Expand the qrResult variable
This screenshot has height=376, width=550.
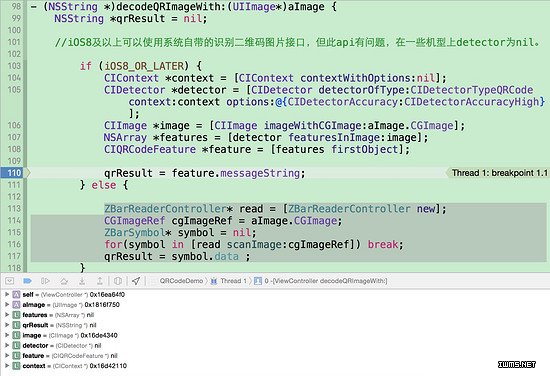click(7, 325)
